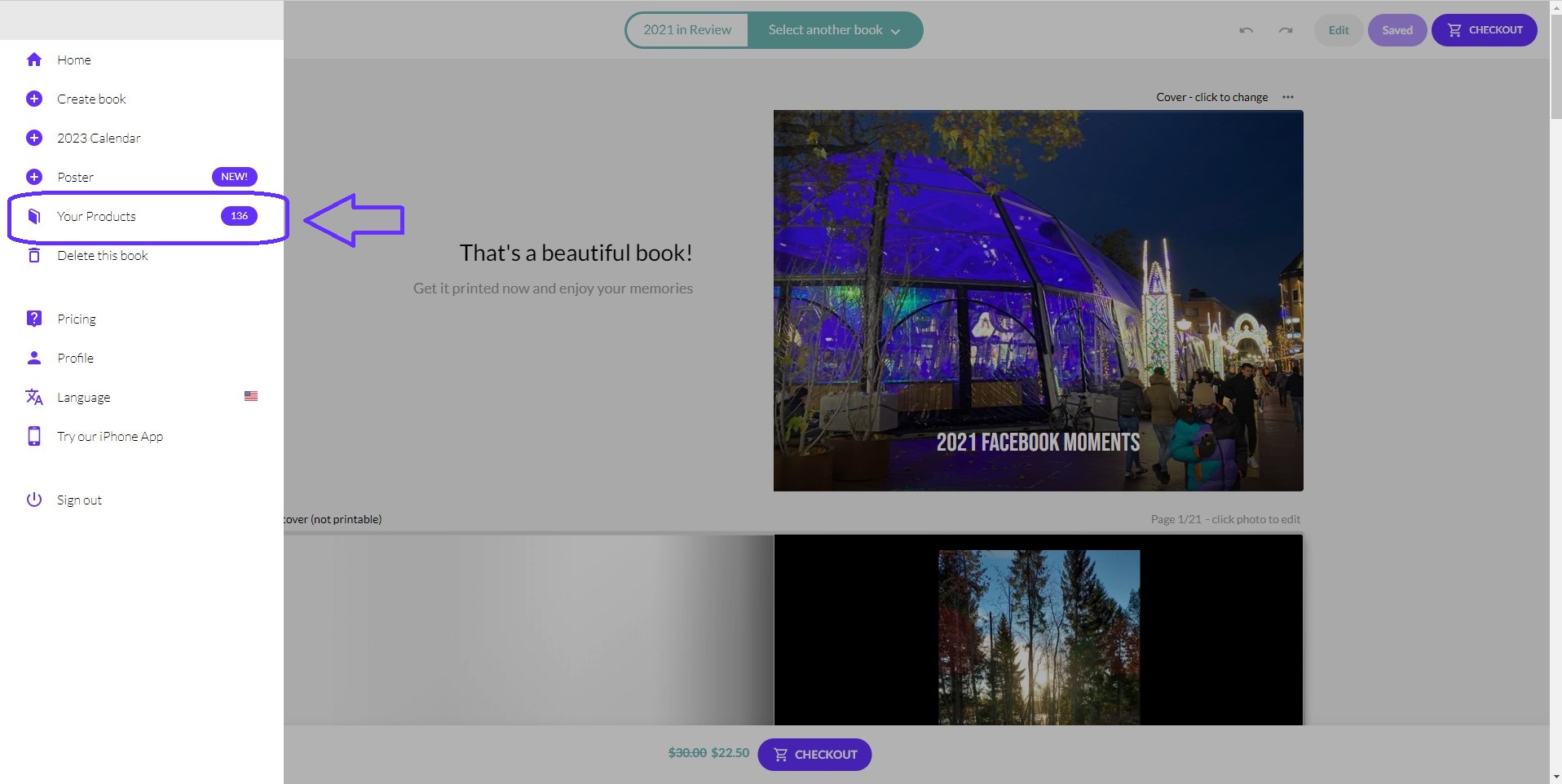Click the Edit button in header
1562x784 pixels.
coord(1339,30)
